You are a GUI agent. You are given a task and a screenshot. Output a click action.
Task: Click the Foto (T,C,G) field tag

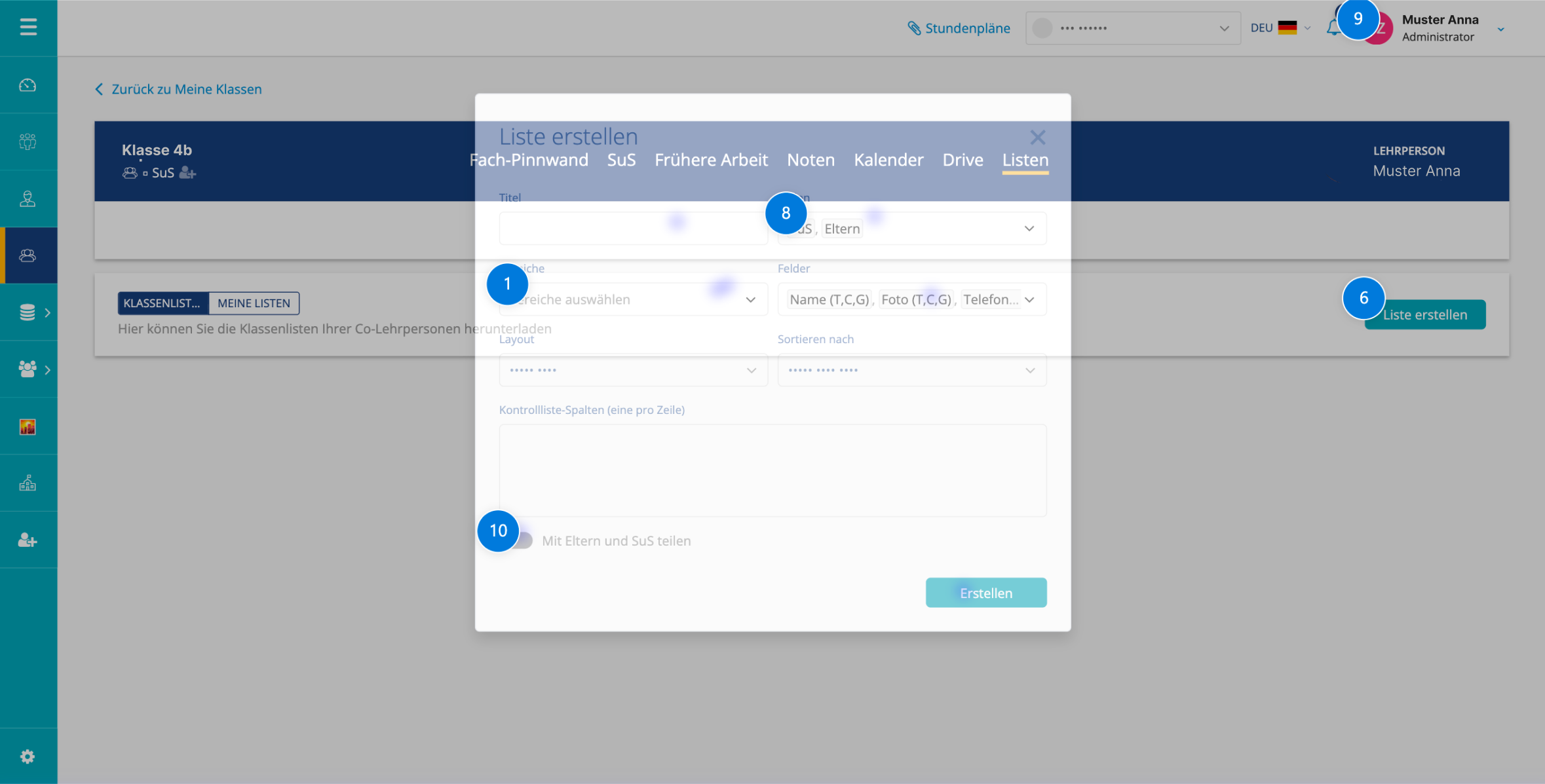(x=916, y=299)
